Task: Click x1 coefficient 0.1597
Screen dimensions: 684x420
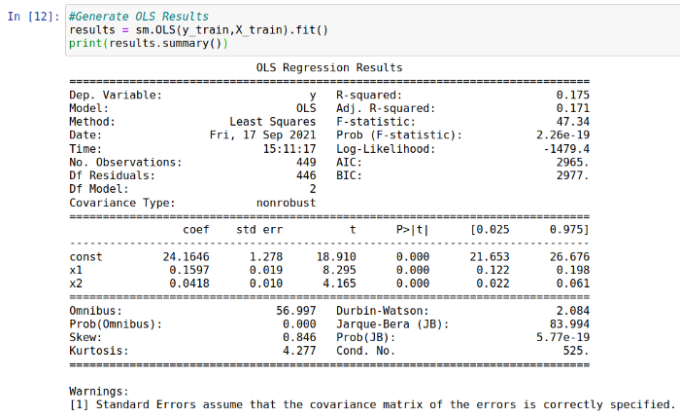Action: 189,270
